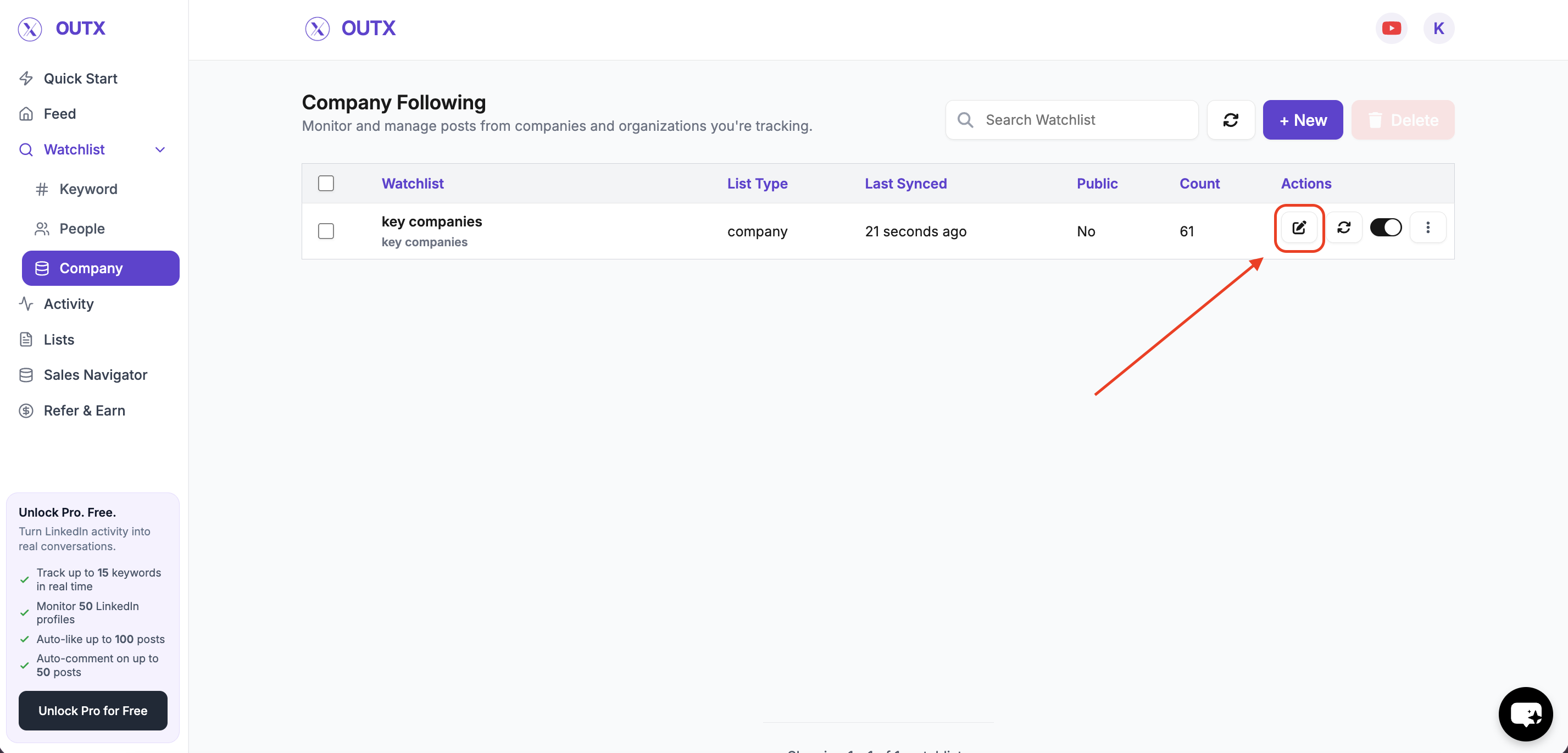The height and width of the screenshot is (753, 1568).
Task: Go to the People watchlist
Action: tap(82, 229)
